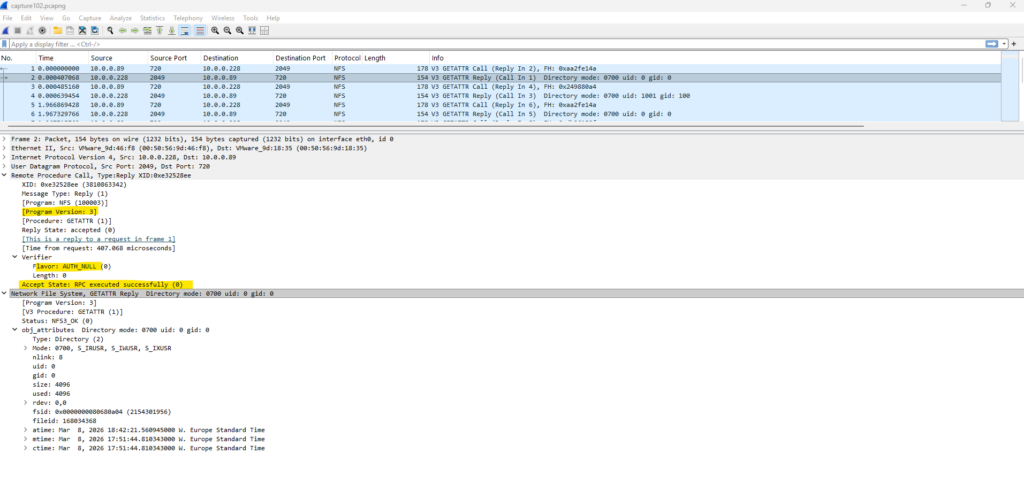Image resolution: width=1024 pixels, height=477 pixels.
Task: Follow link to request in frame 1
Action: tap(99, 239)
